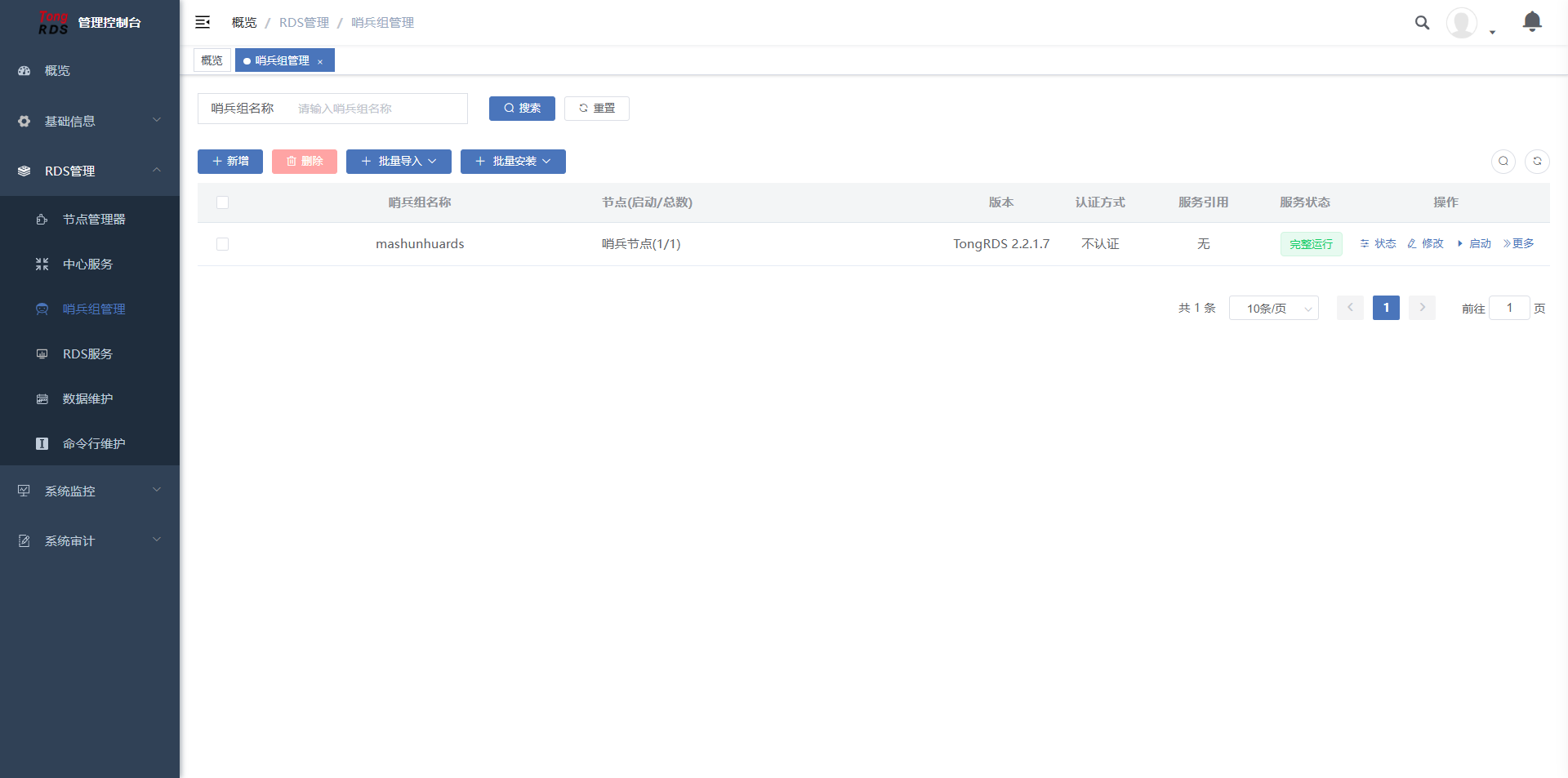
Task: Open 节点管理器 in the sidebar
Action: coord(90,220)
